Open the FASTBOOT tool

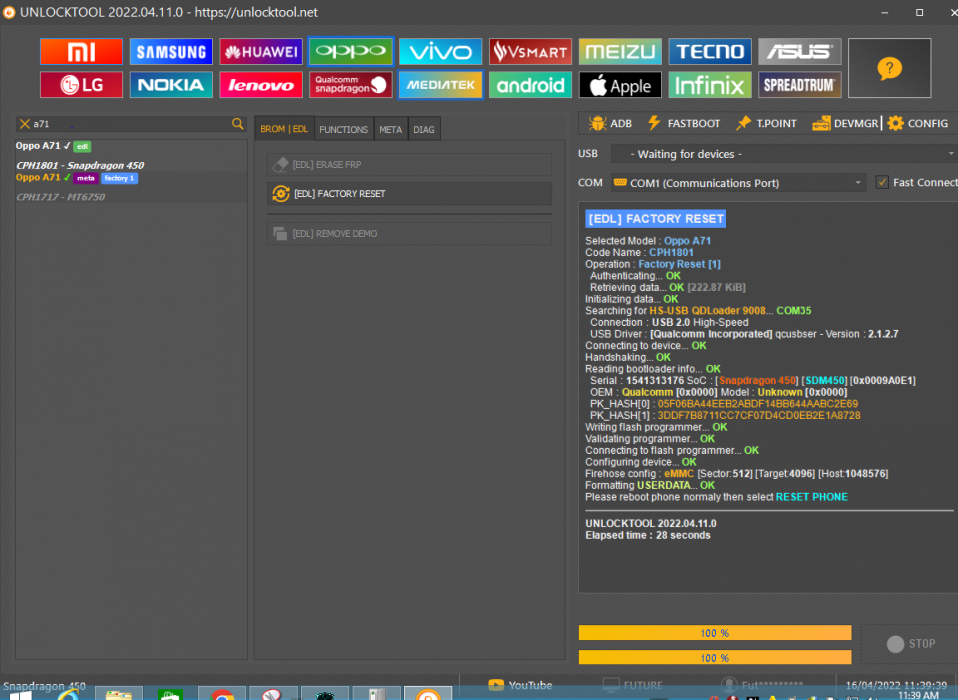click(x=684, y=123)
